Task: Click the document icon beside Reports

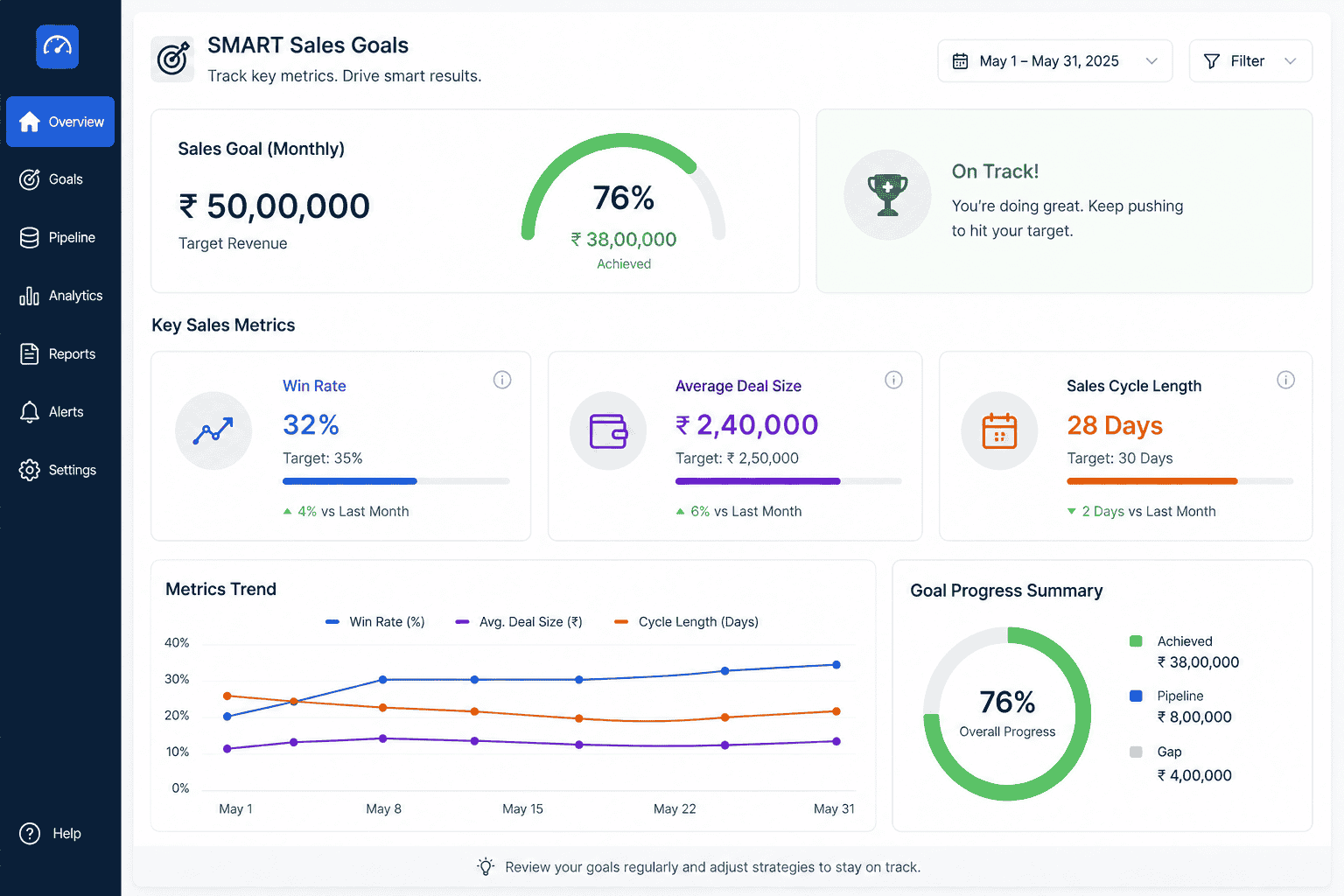Action: (30, 353)
